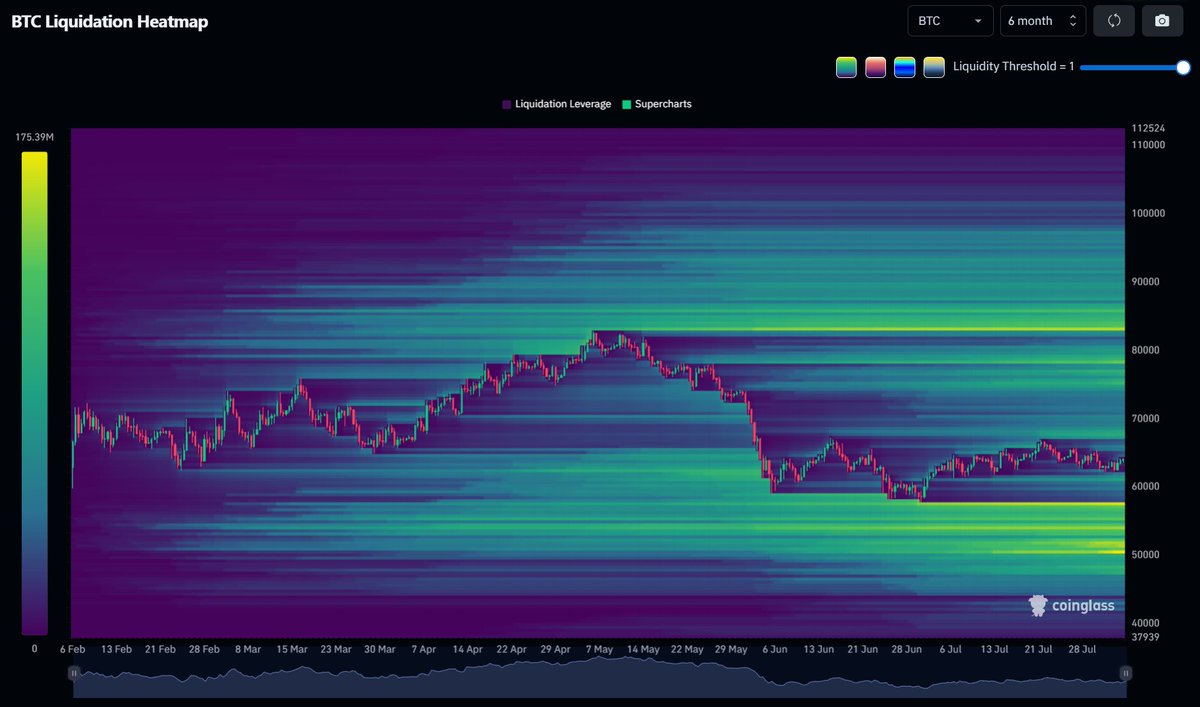This screenshot has height=707, width=1200.
Task: Click the 112524 top price axis label
Action: 1148,129
